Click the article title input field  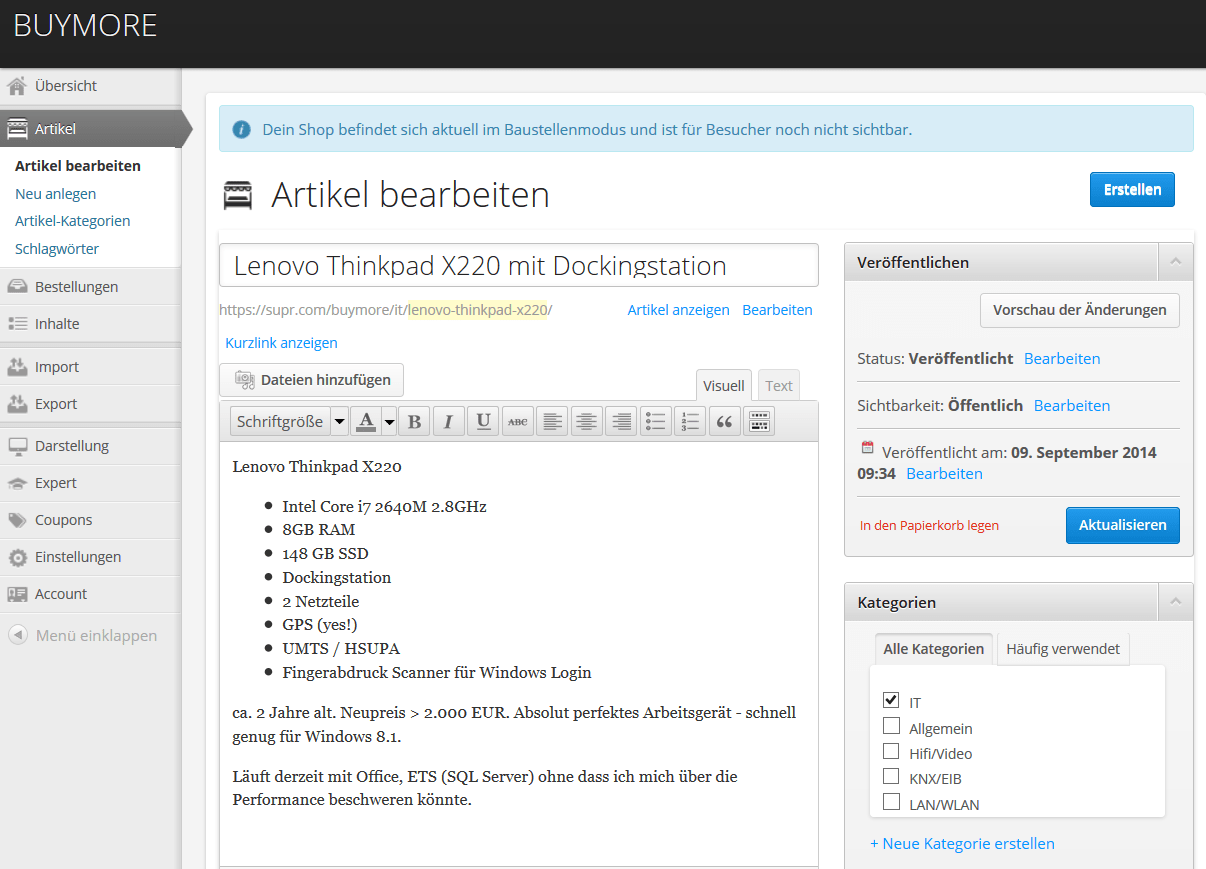[519, 265]
